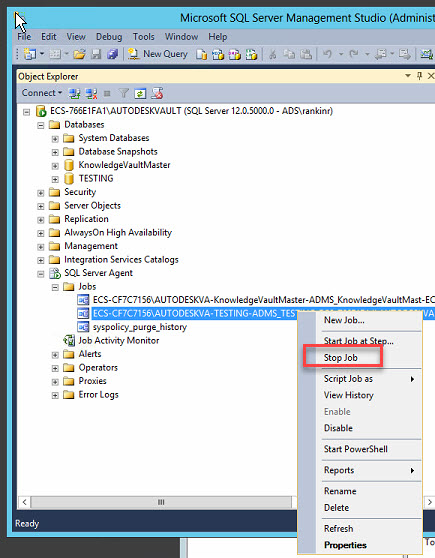435x558 pixels.
Task: Expand the Security folder
Action: (41, 193)
